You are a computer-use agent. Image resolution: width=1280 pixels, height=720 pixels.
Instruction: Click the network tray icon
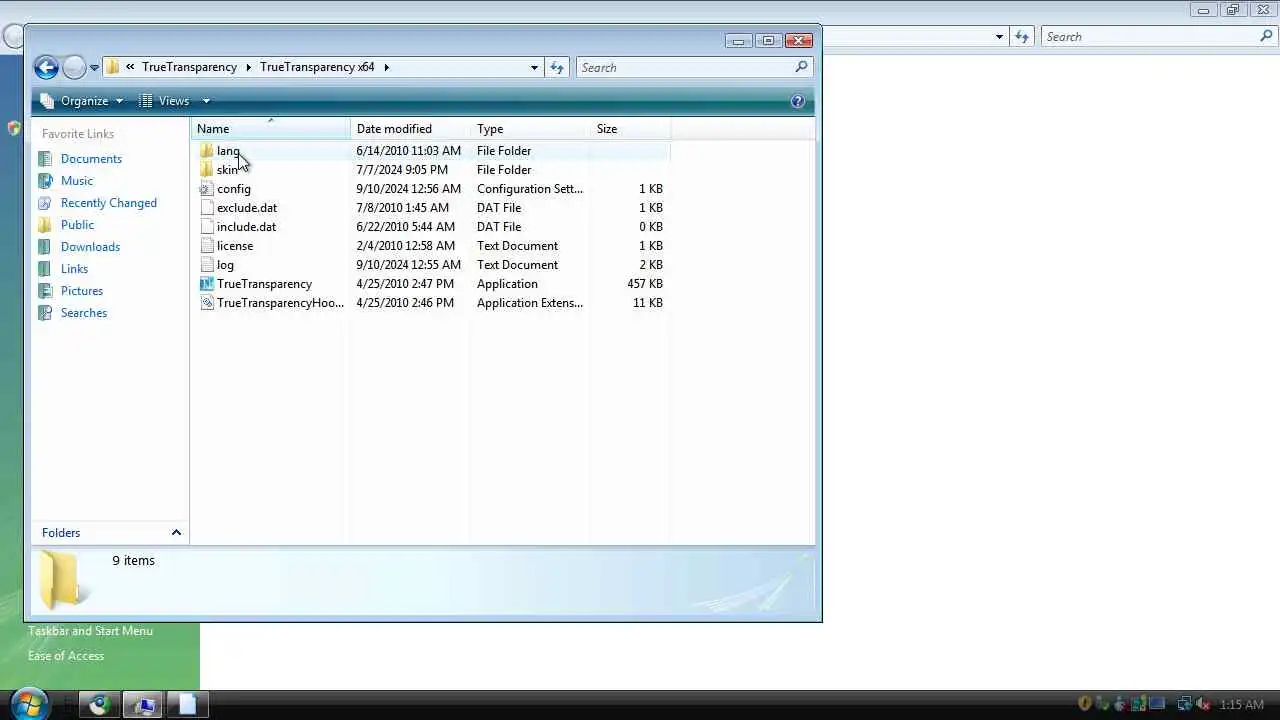click(1184, 705)
